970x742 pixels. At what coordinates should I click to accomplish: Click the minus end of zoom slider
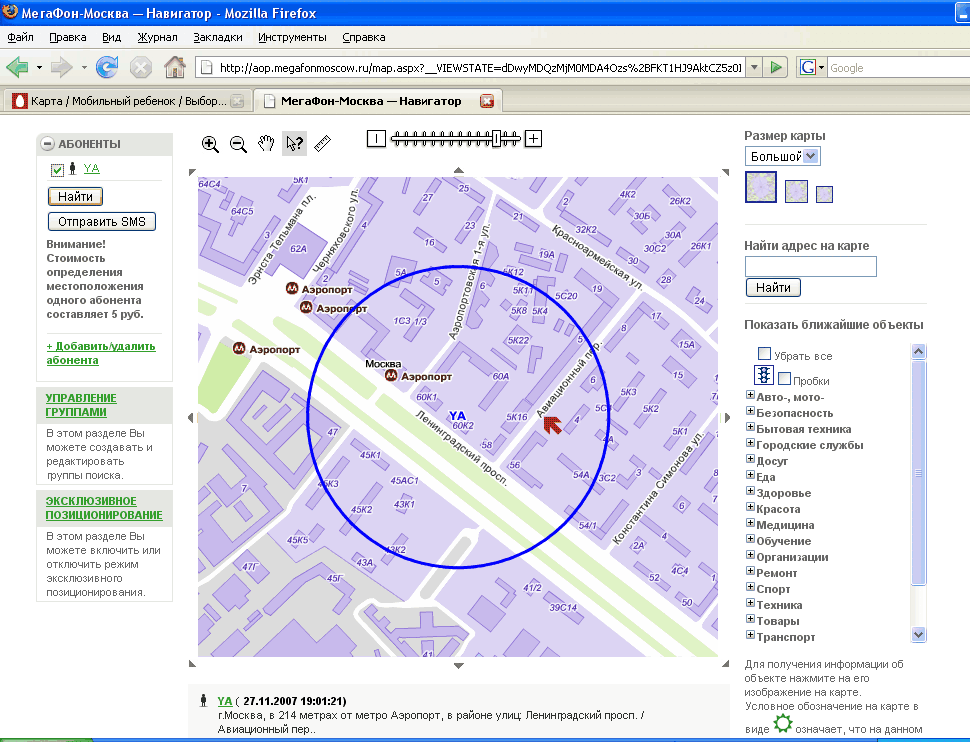[x=376, y=139]
